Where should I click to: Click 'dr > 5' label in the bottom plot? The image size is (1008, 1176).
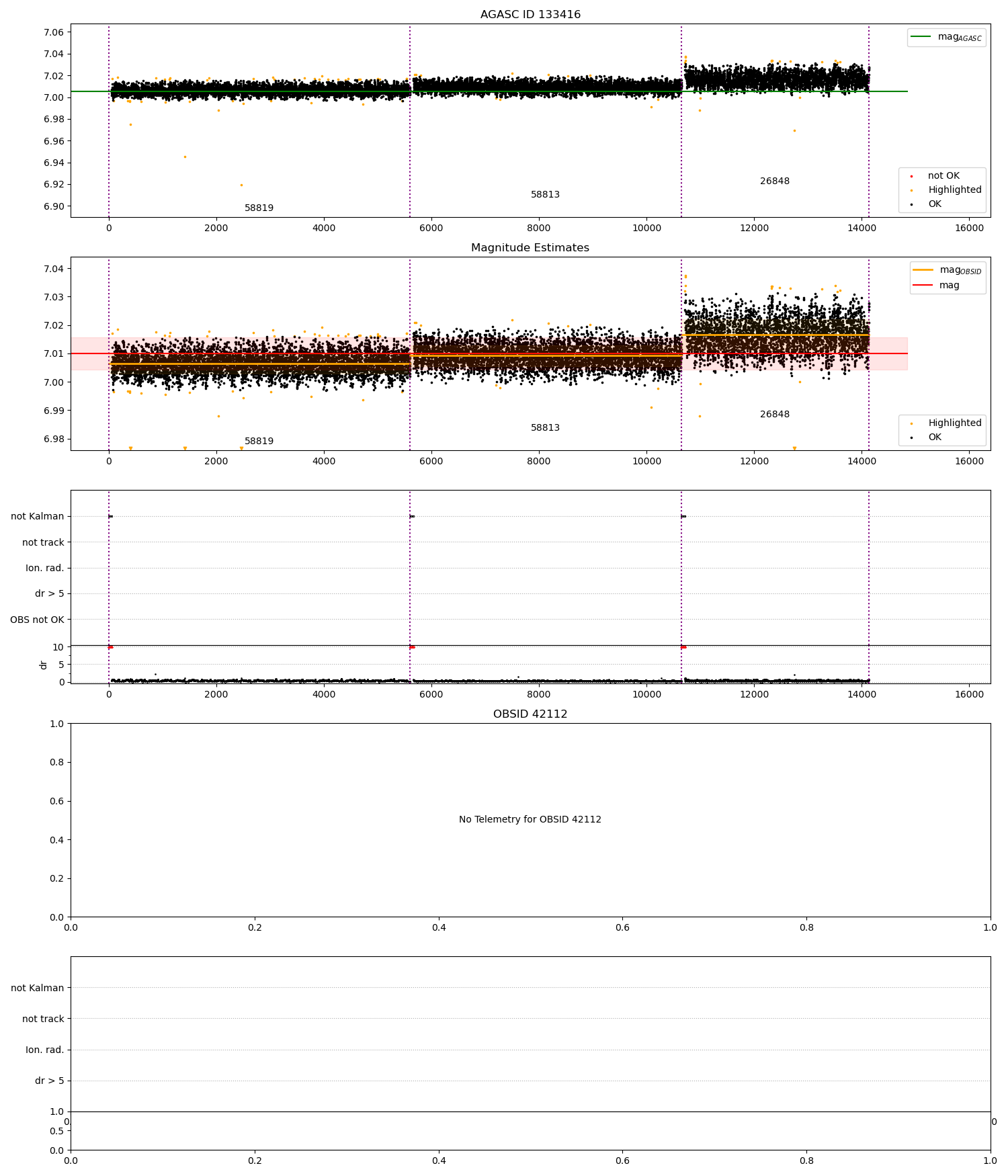pyautogui.click(x=50, y=1081)
